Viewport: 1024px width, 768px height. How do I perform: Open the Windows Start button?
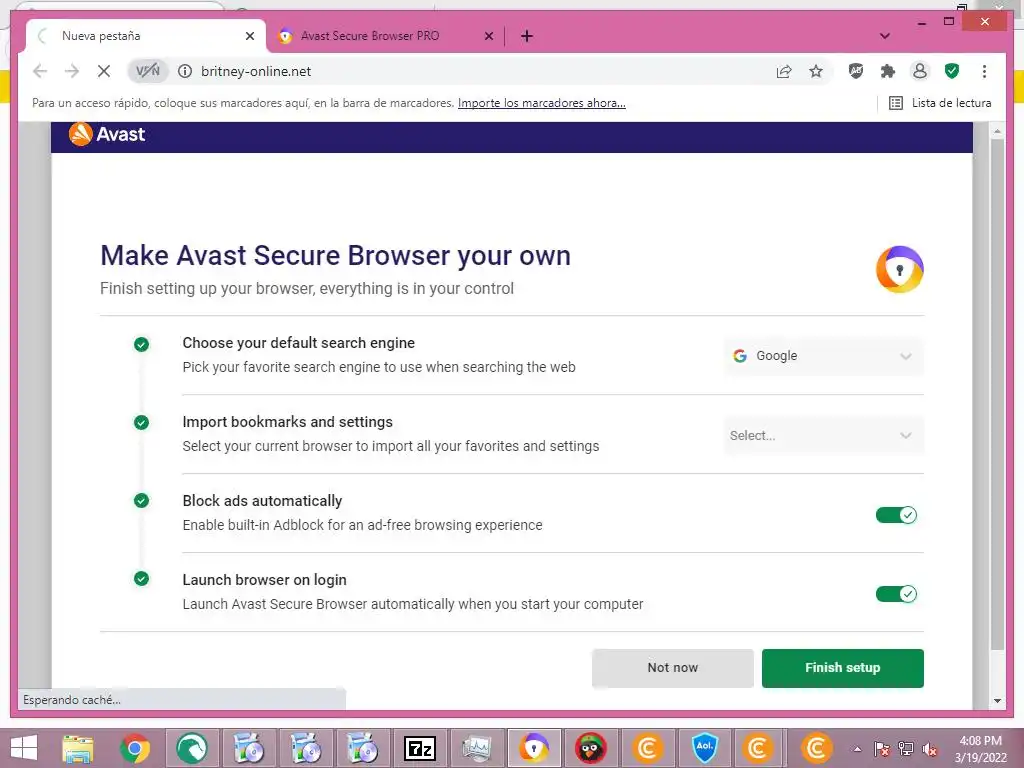(x=24, y=748)
